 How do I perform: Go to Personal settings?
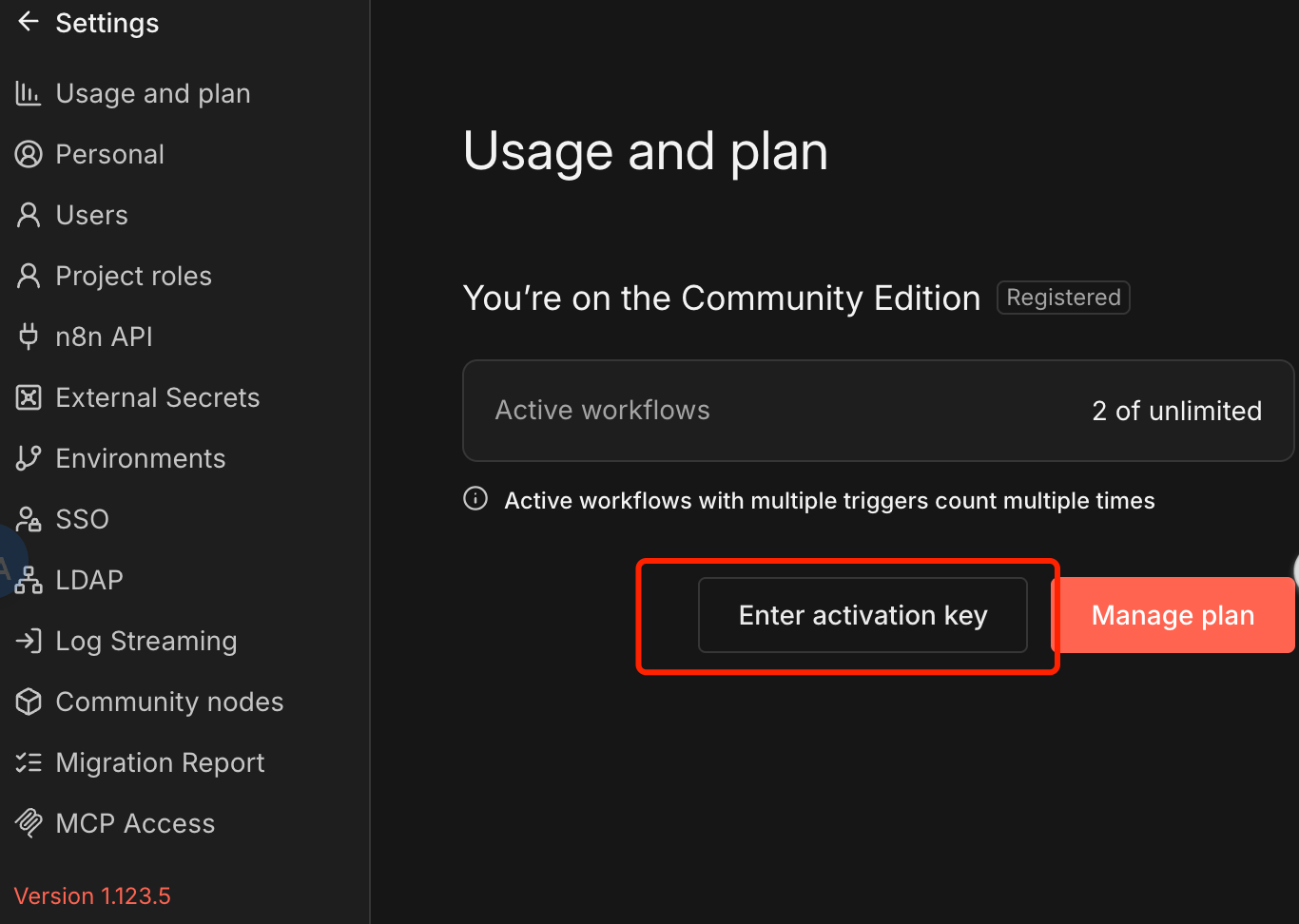(110, 154)
